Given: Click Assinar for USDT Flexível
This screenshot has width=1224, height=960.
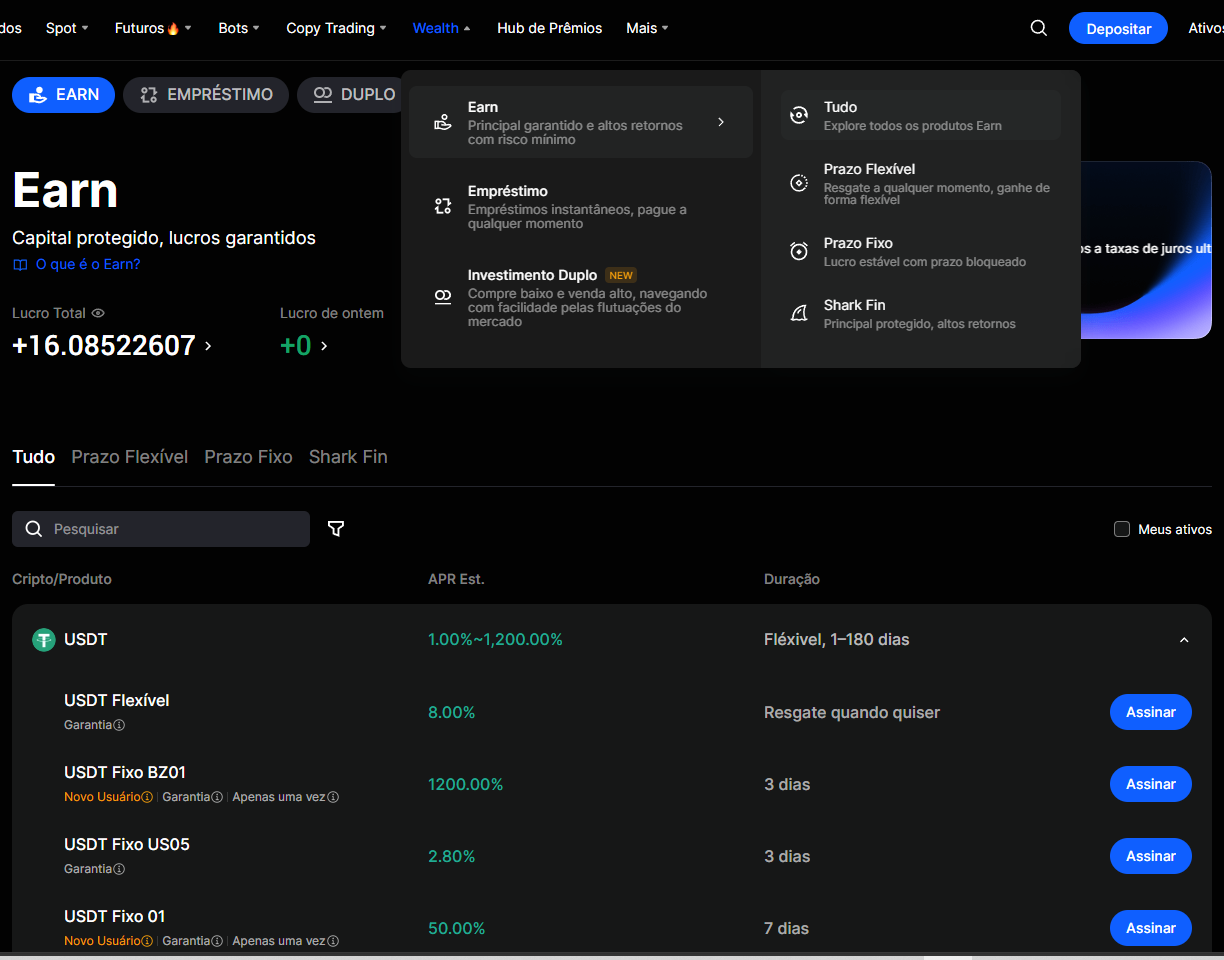Looking at the screenshot, I should (x=1151, y=712).
